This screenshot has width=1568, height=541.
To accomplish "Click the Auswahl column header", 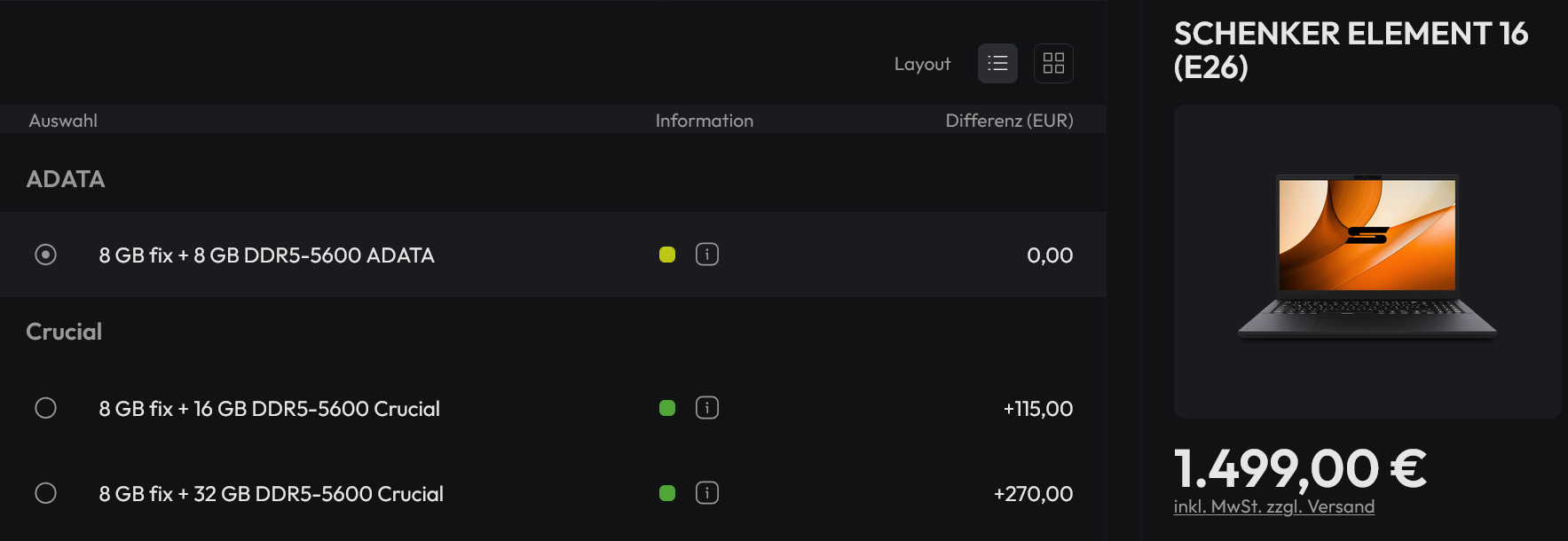I will point(63,121).
